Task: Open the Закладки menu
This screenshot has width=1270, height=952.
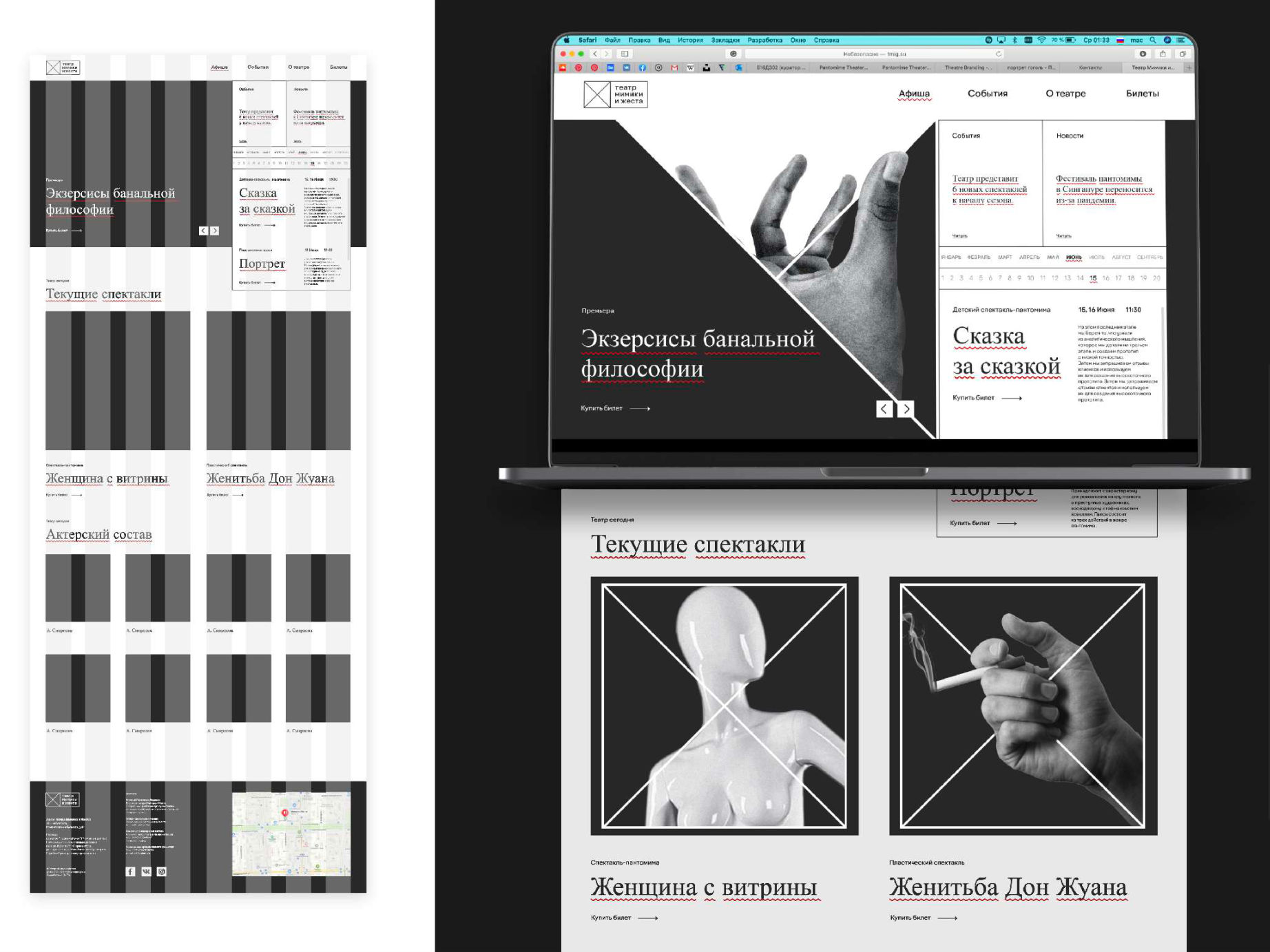Action: click(725, 40)
